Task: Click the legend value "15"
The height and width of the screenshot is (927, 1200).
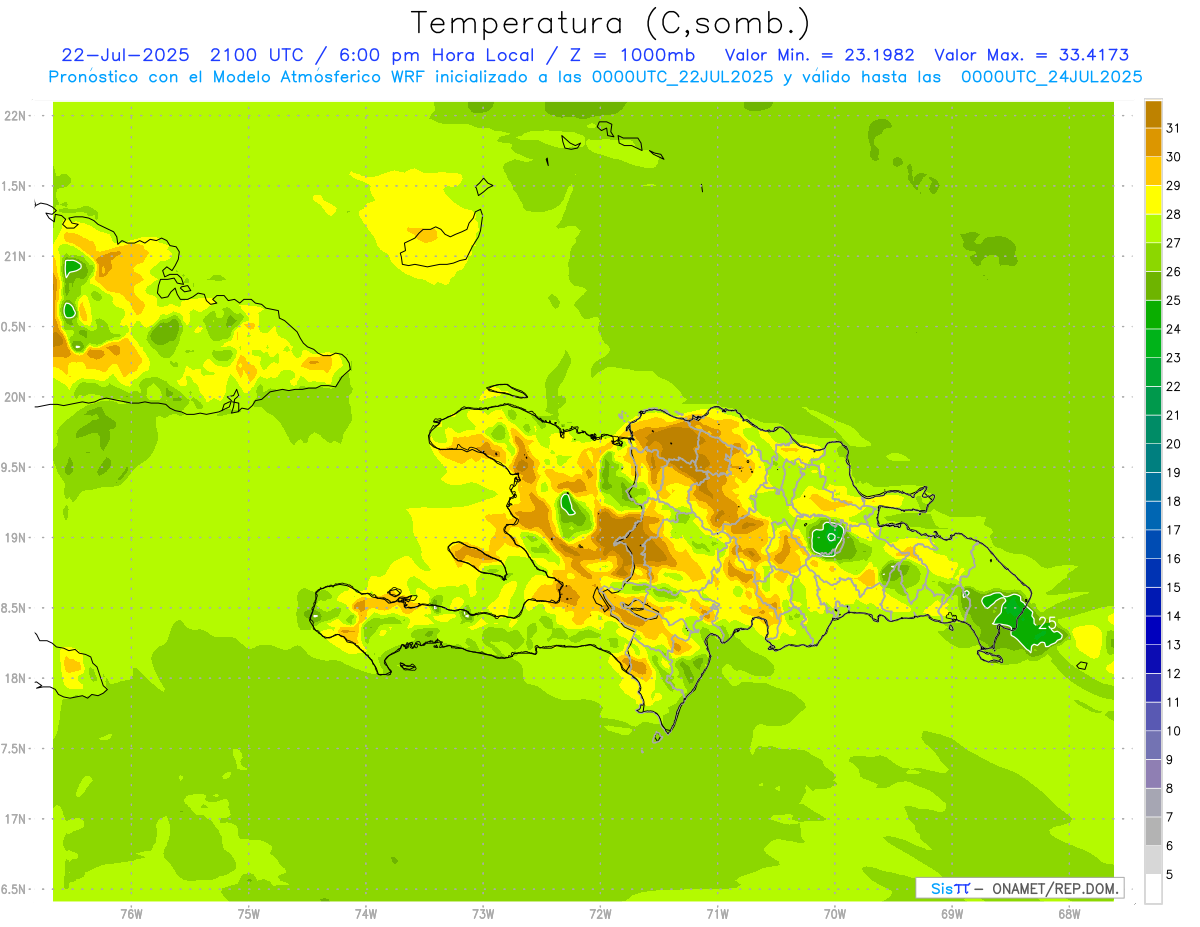Action: [1174, 587]
